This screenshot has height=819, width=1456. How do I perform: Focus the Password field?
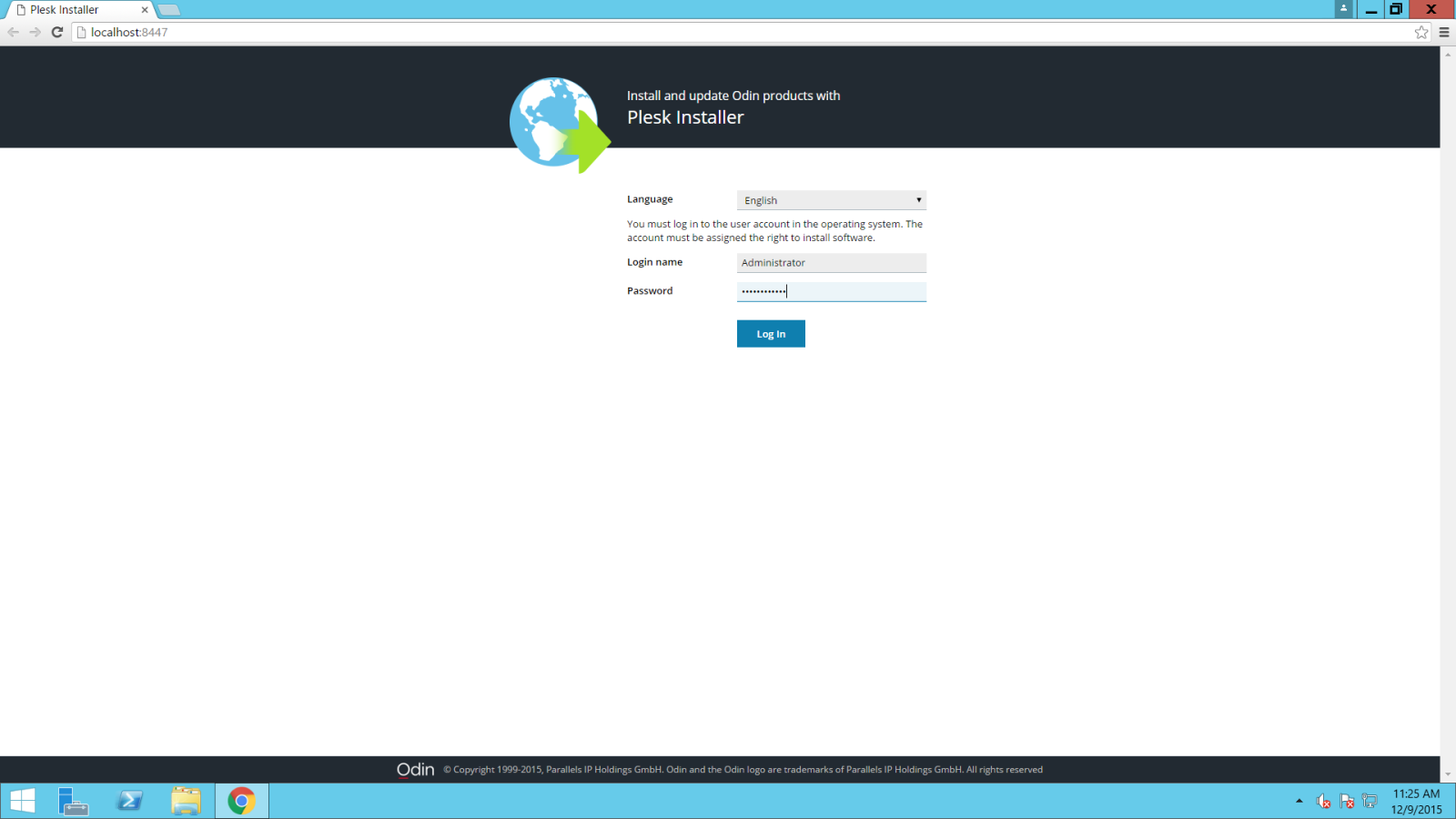click(831, 291)
